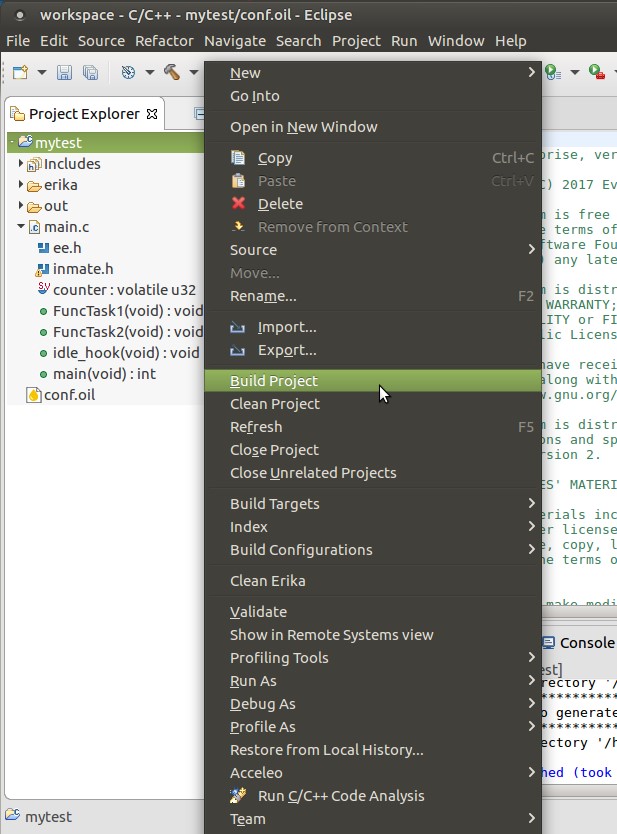Image resolution: width=617 pixels, height=834 pixels.
Task: Choose Go Into from context menu
Action: point(373,96)
